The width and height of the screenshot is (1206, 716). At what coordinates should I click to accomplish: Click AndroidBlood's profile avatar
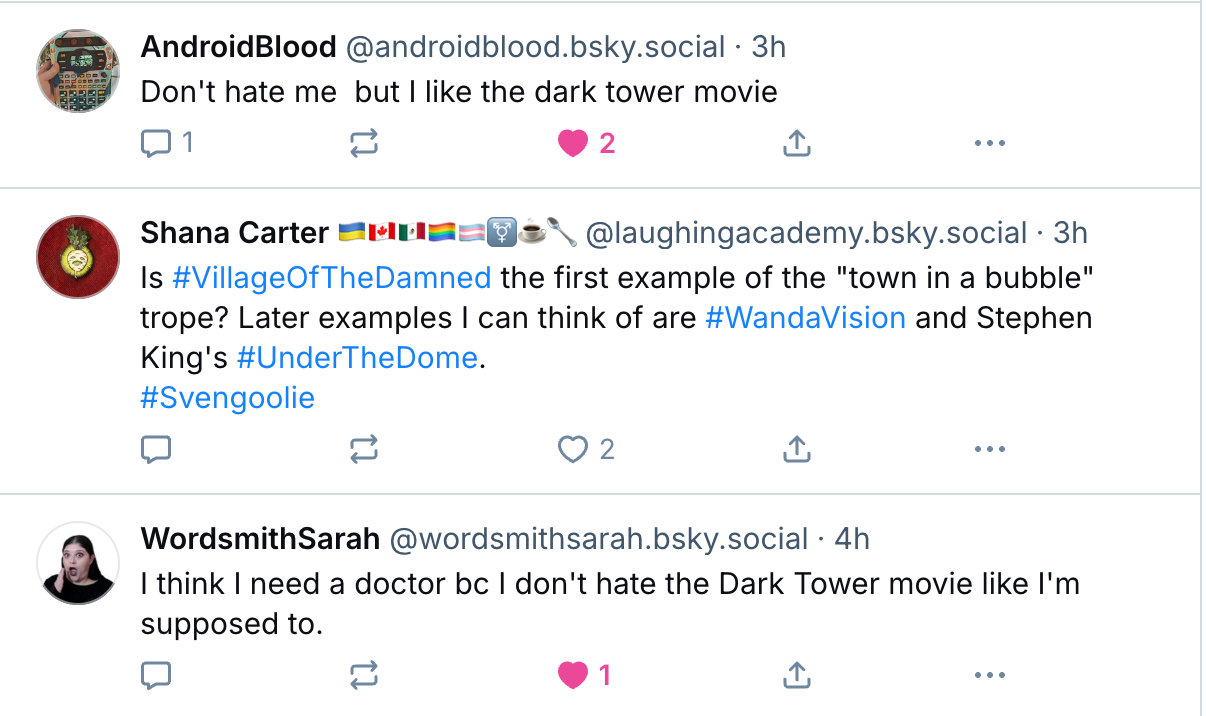pos(78,70)
